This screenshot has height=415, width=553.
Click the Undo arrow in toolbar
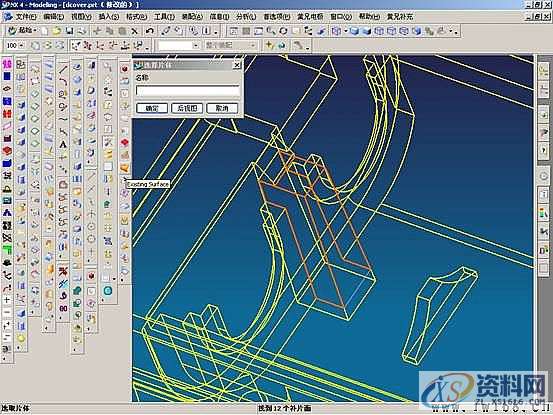tap(150, 31)
